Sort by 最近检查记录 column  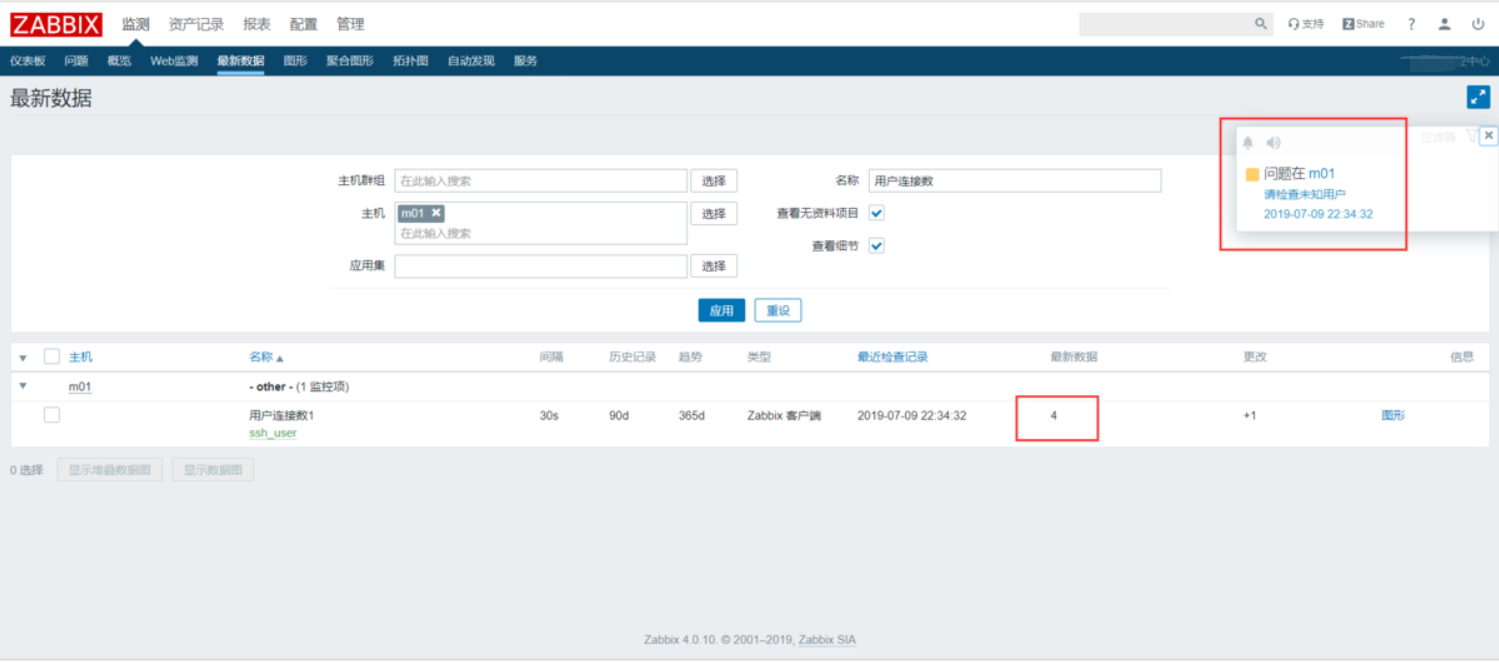[x=893, y=357]
